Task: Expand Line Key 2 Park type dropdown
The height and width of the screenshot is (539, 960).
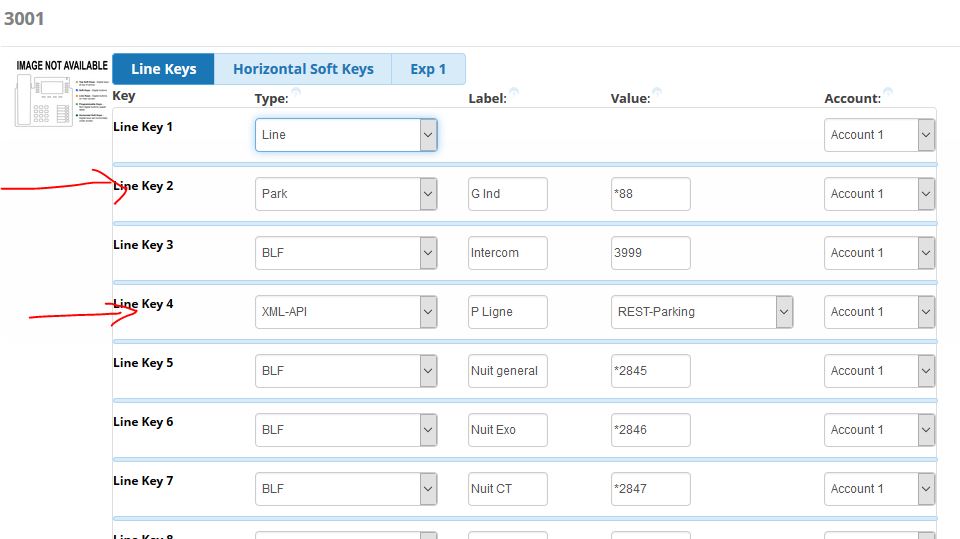Action: point(346,194)
